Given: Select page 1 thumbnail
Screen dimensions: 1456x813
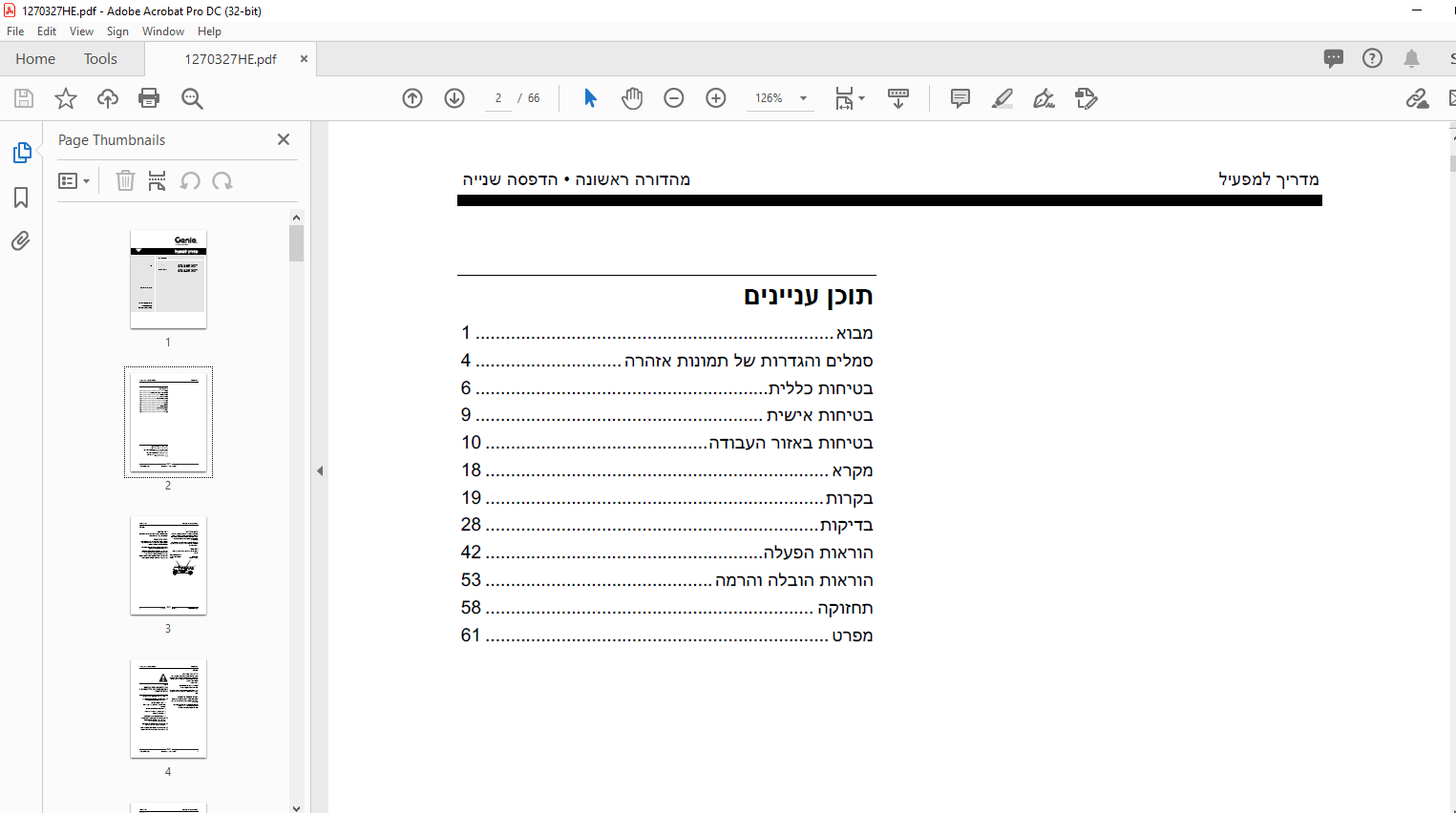Looking at the screenshot, I should [x=168, y=280].
